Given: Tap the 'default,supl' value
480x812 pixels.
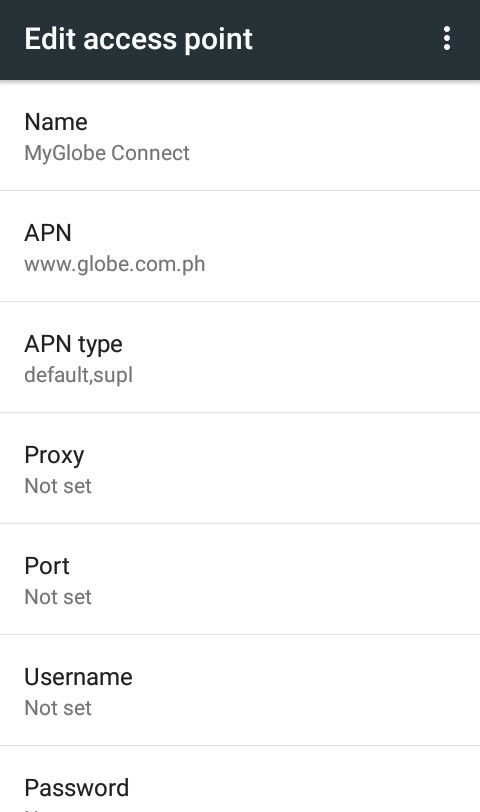Looking at the screenshot, I should tap(79, 375).
